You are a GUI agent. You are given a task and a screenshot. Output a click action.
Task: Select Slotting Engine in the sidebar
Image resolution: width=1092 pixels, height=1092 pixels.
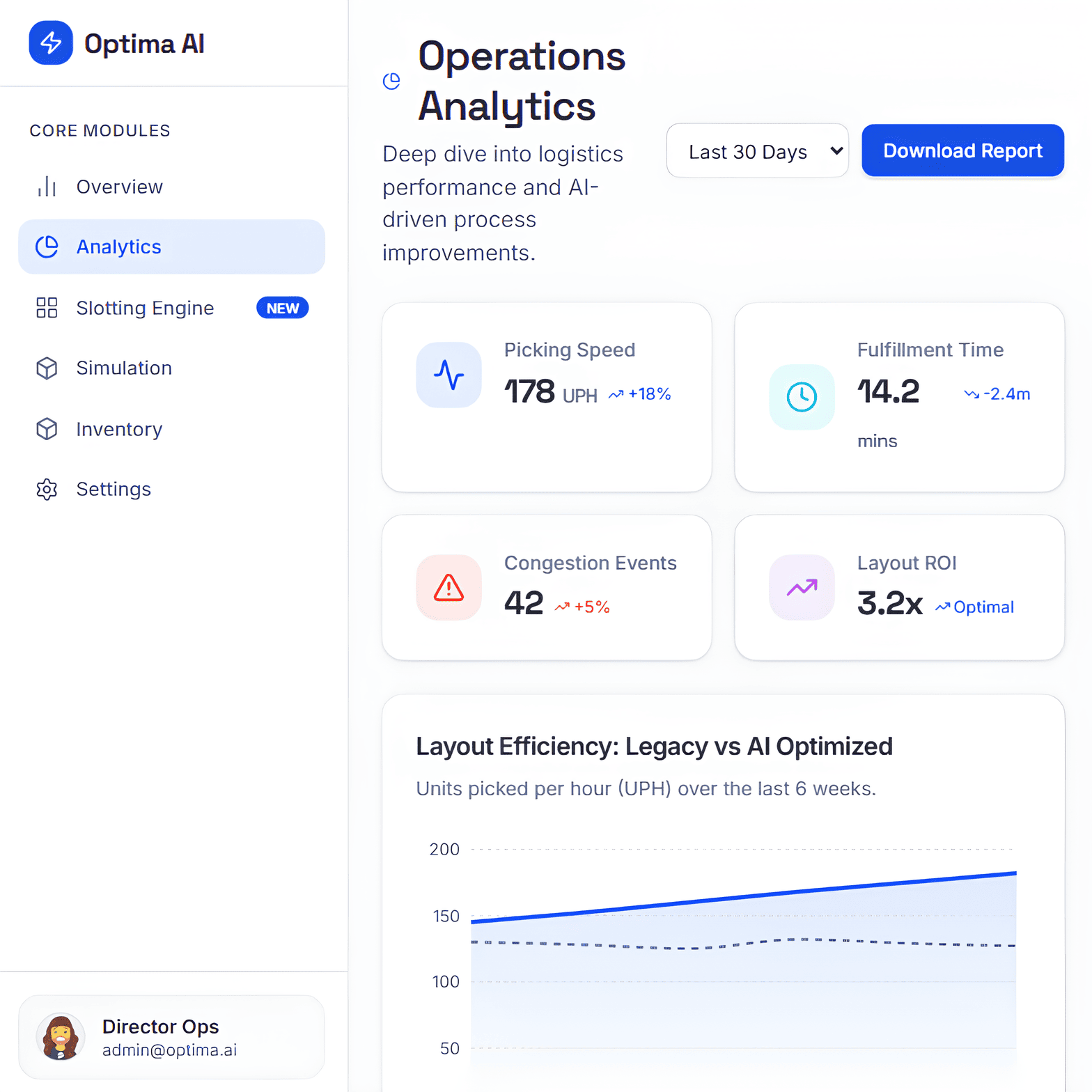tap(145, 308)
